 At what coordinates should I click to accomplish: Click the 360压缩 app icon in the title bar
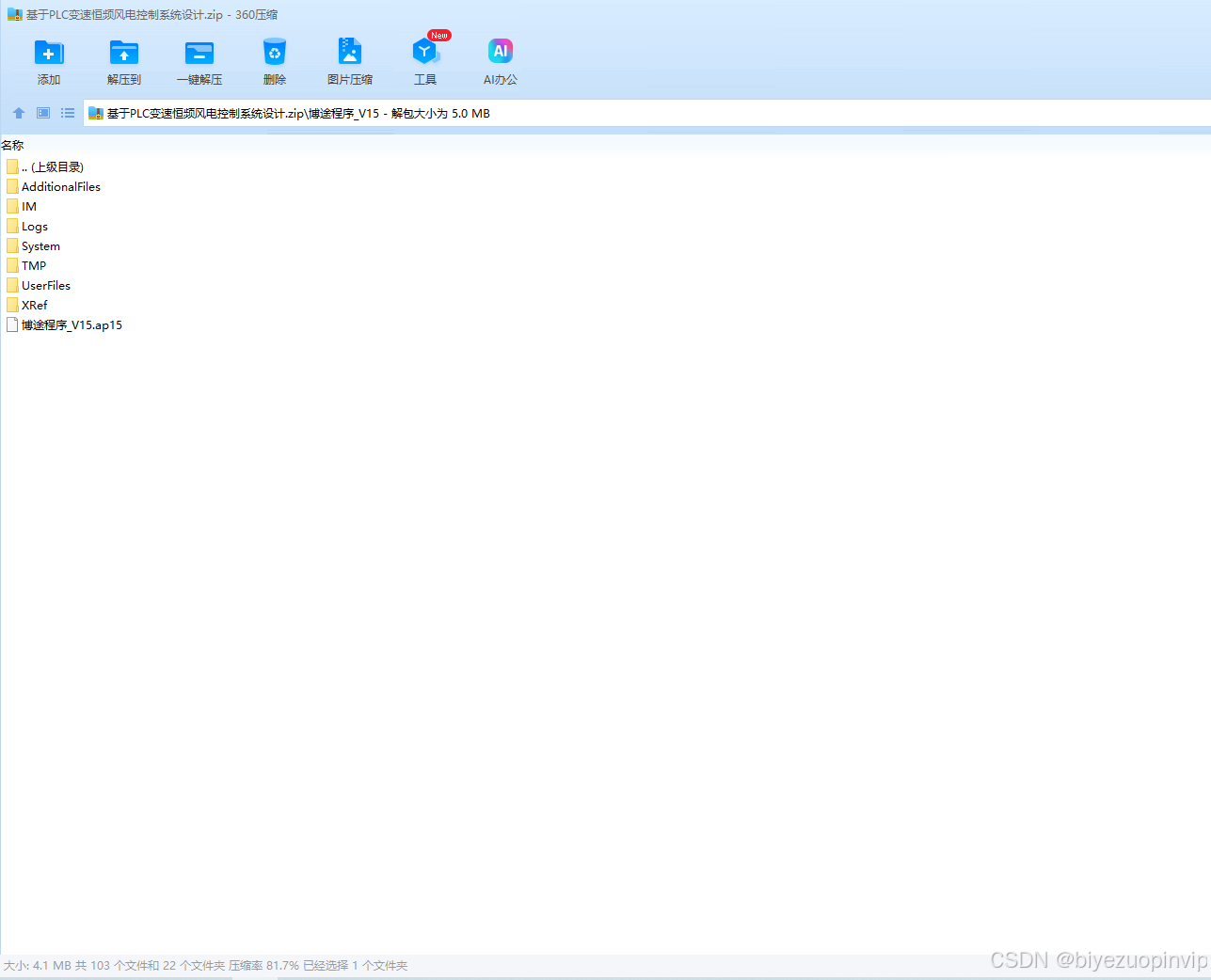pyautogui.click(x=15, y=15)
